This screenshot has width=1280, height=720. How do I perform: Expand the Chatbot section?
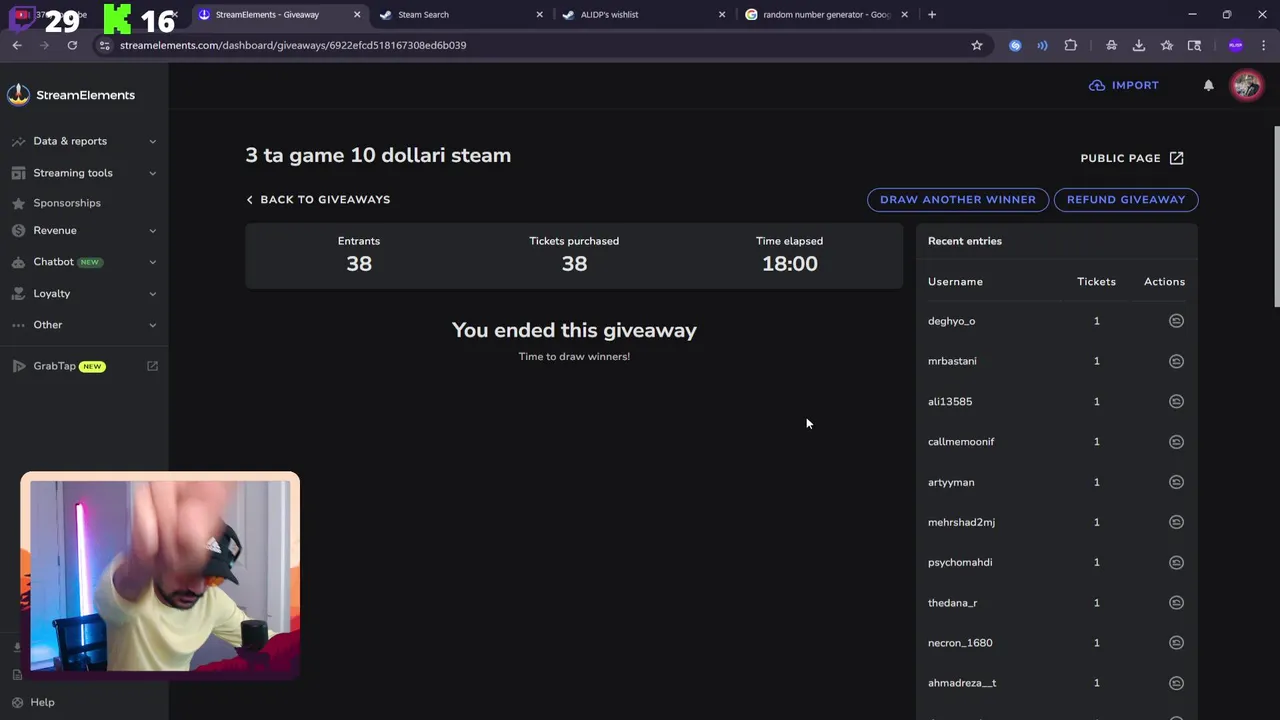84,262
